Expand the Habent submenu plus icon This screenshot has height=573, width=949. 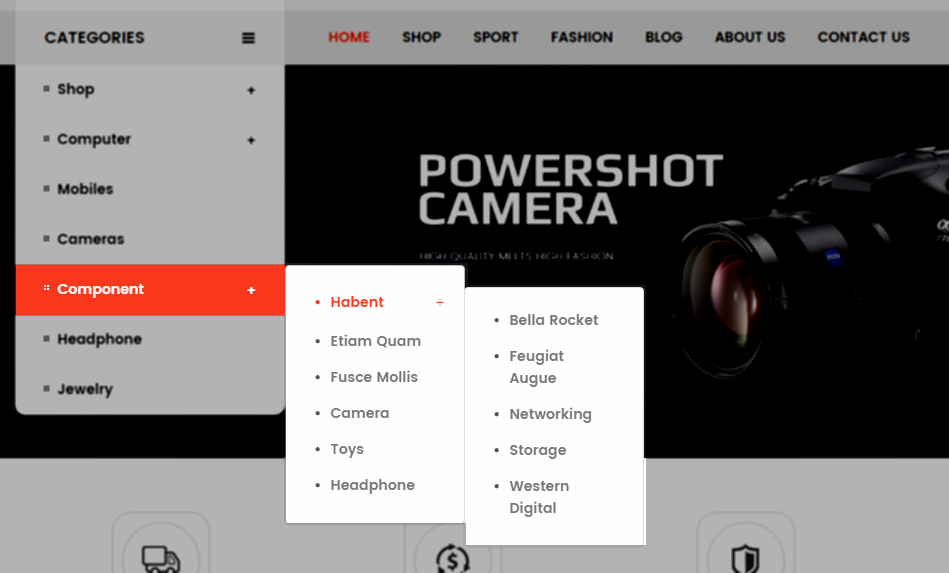tap(440, 303)
